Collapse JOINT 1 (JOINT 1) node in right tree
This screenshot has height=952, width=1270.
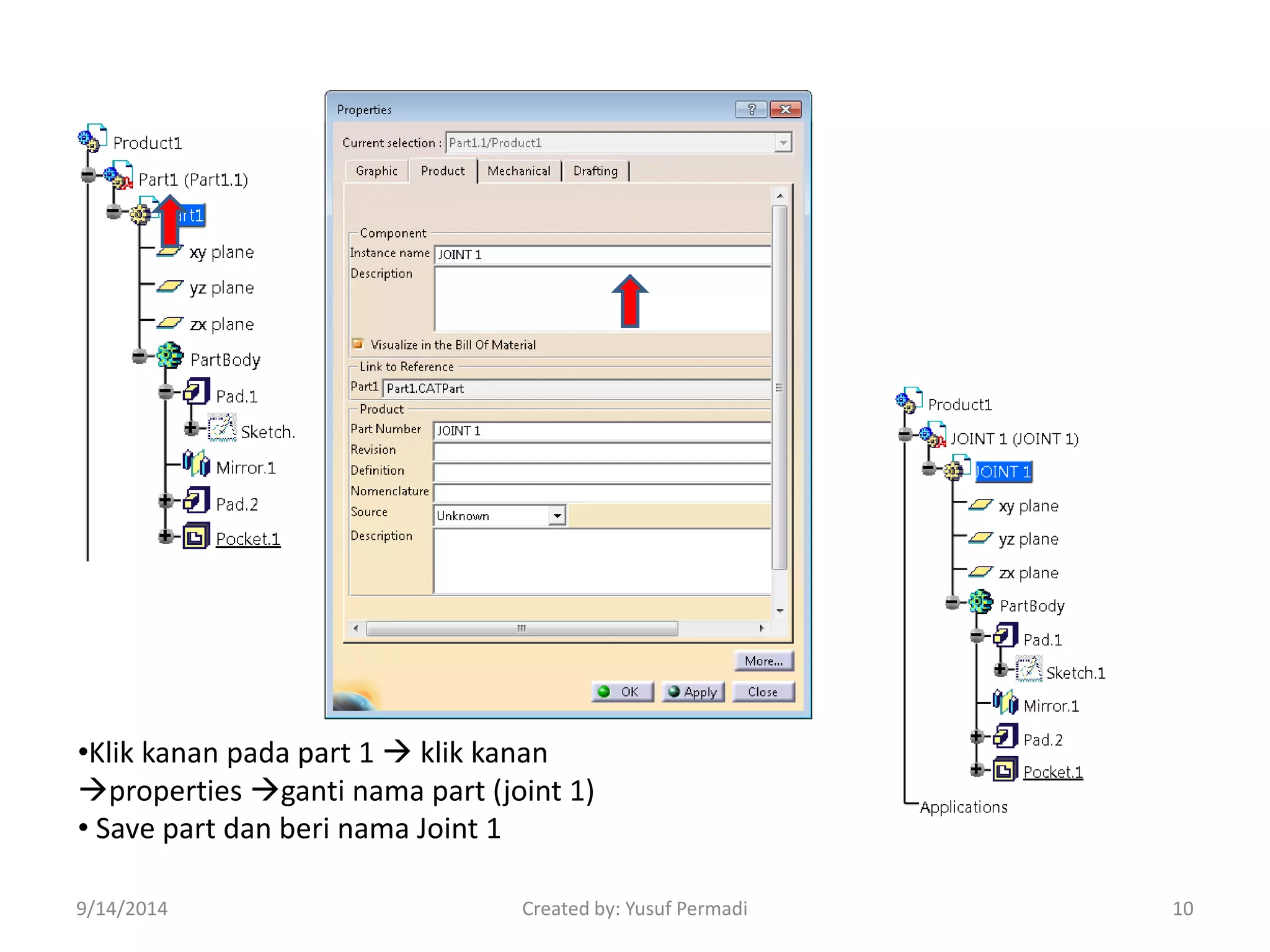(x=905, y=434)
